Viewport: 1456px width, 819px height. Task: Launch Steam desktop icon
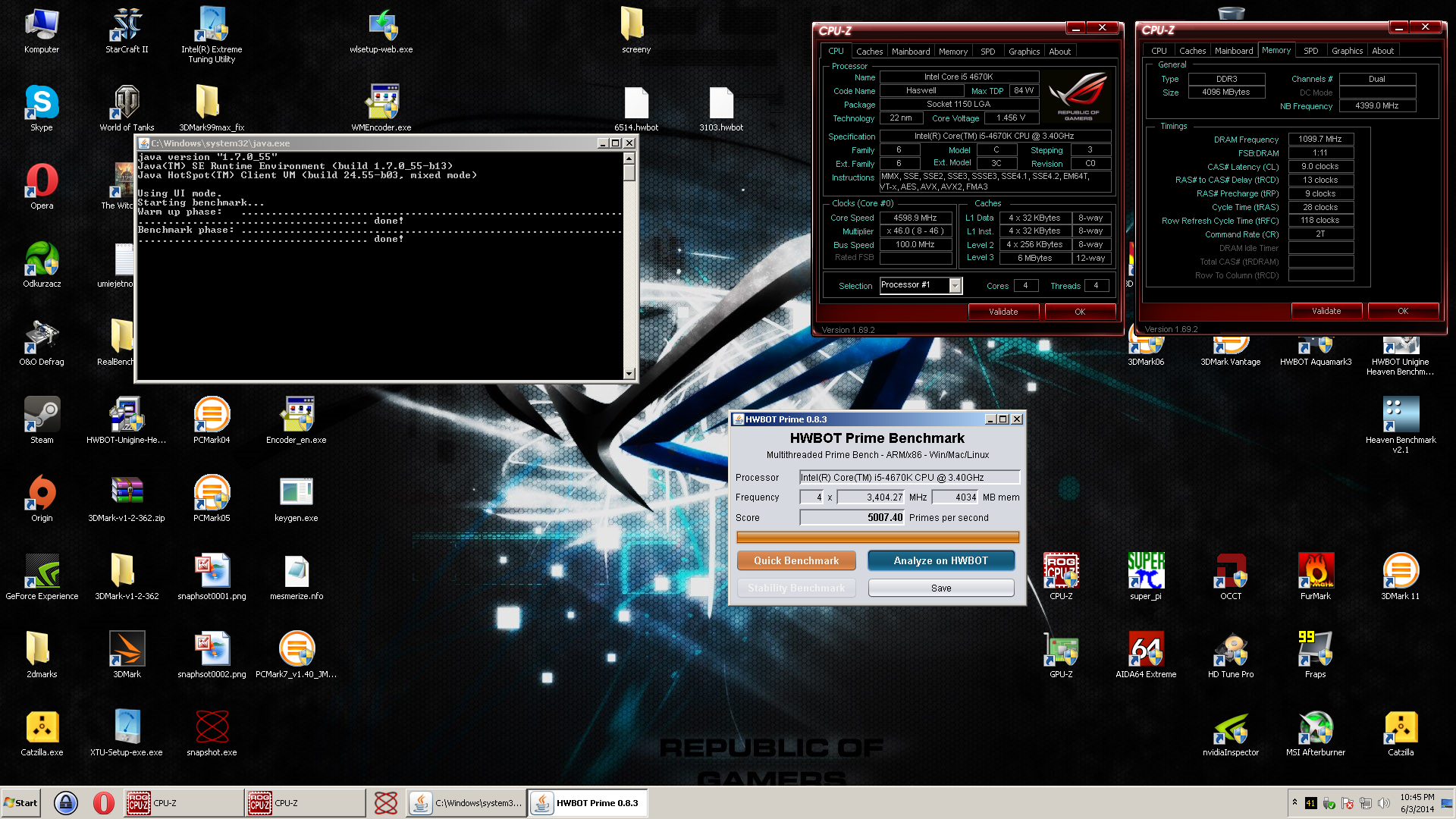(42, 421)
